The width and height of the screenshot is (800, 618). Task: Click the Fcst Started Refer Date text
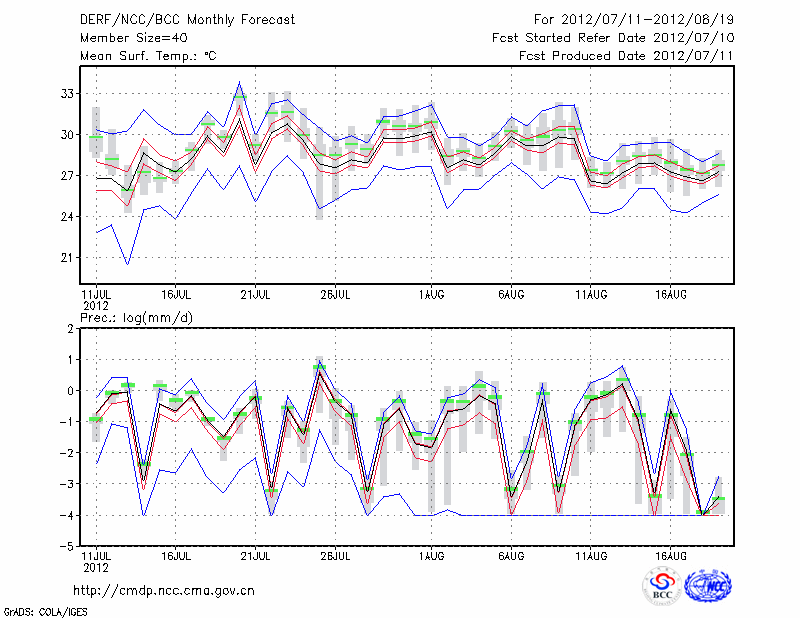612,37
